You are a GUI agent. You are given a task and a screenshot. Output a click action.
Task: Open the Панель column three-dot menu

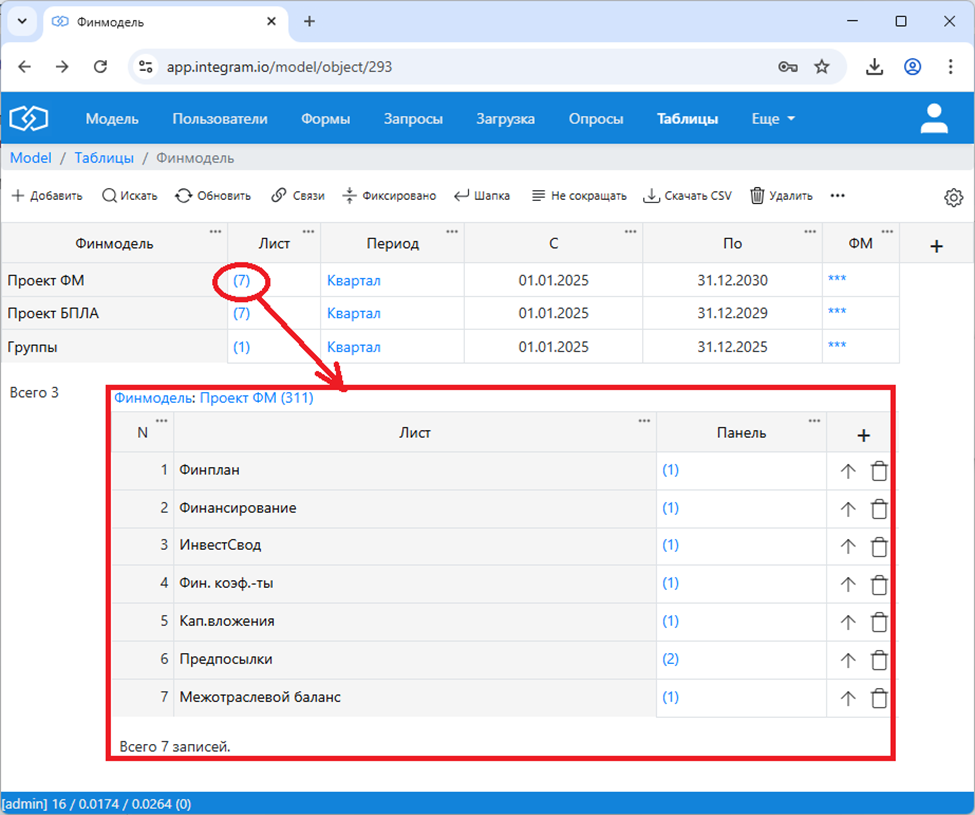click(814, 421)
